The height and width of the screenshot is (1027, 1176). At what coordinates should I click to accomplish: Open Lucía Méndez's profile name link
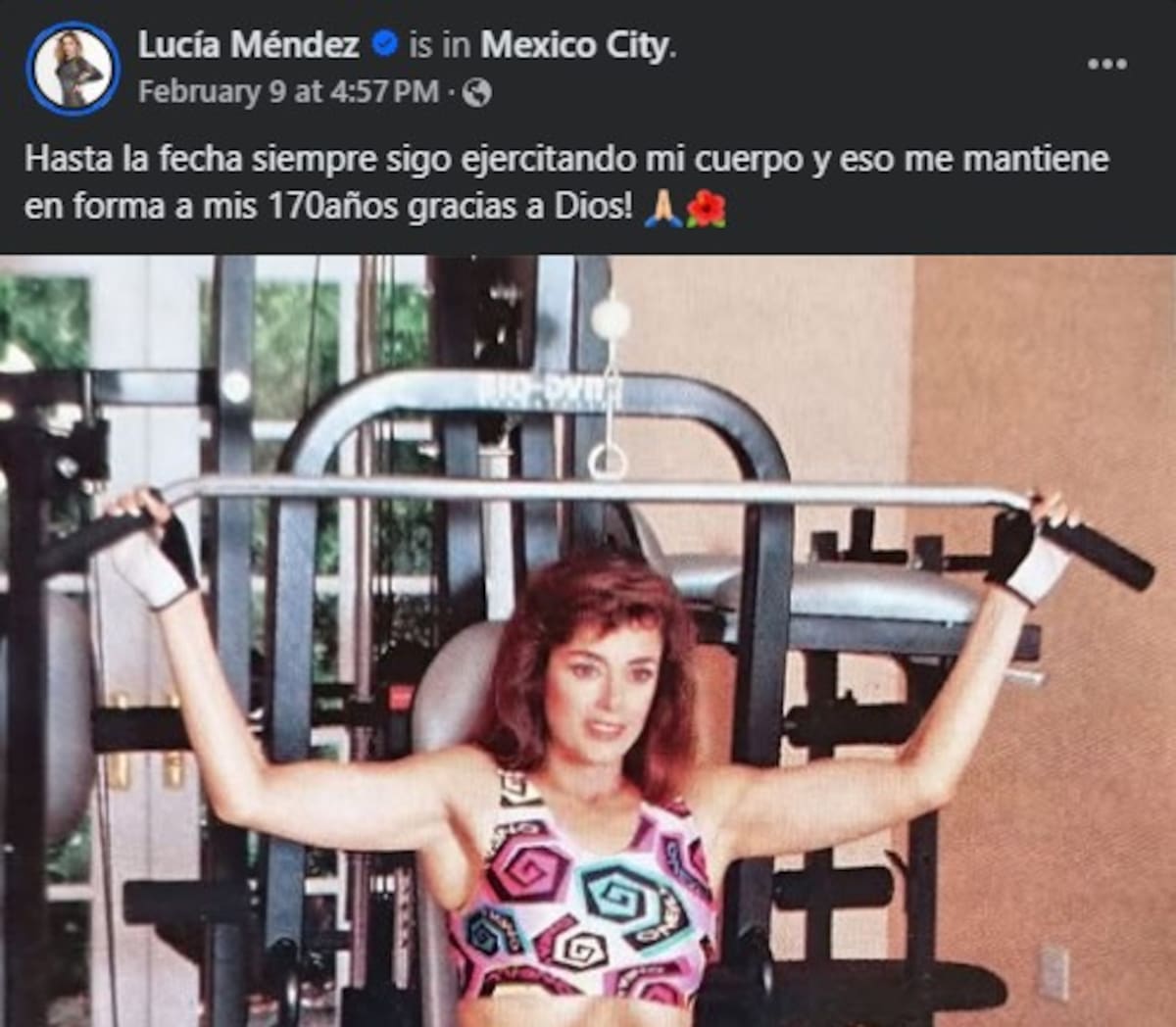pos(248,45)
